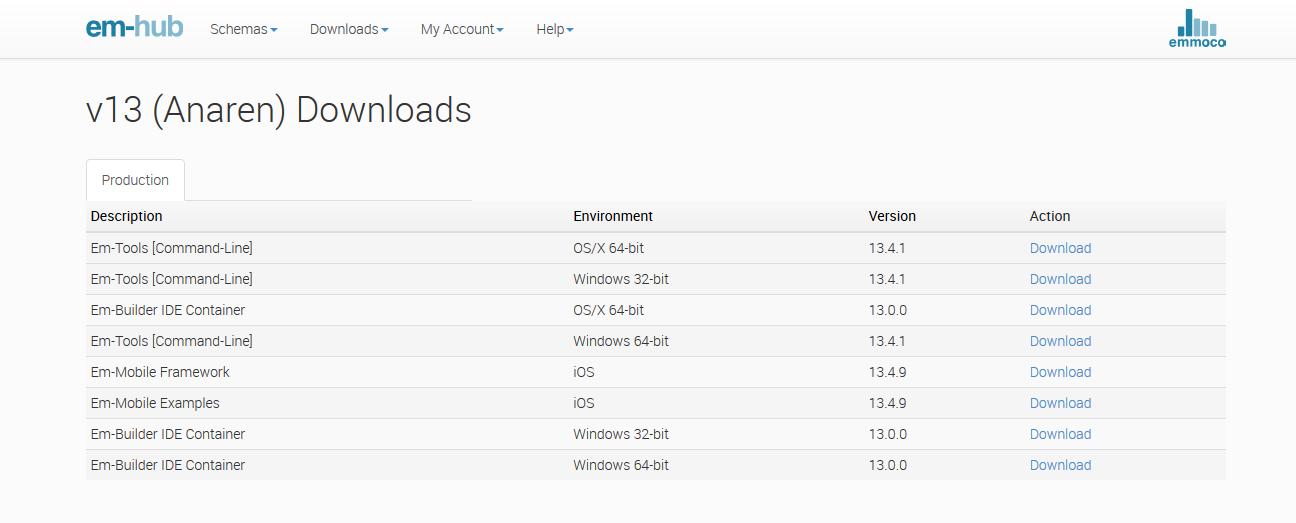Click Em-Builder IDE Container in the OS/X 64-bit row

(x=168, y=310)
